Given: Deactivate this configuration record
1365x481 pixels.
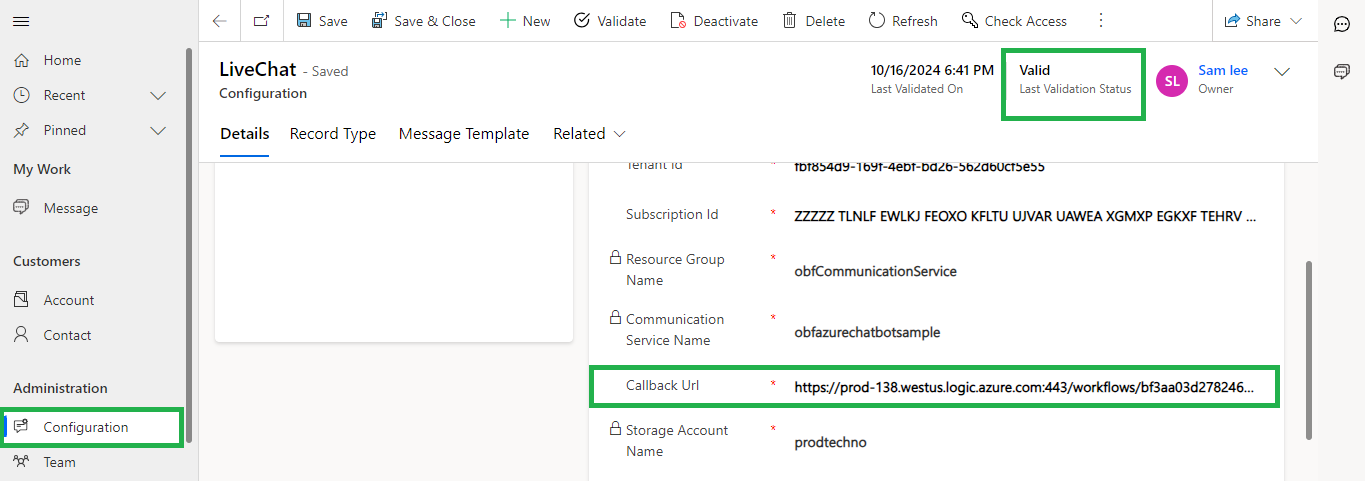Looking at the screenshot, I should 714,21.
